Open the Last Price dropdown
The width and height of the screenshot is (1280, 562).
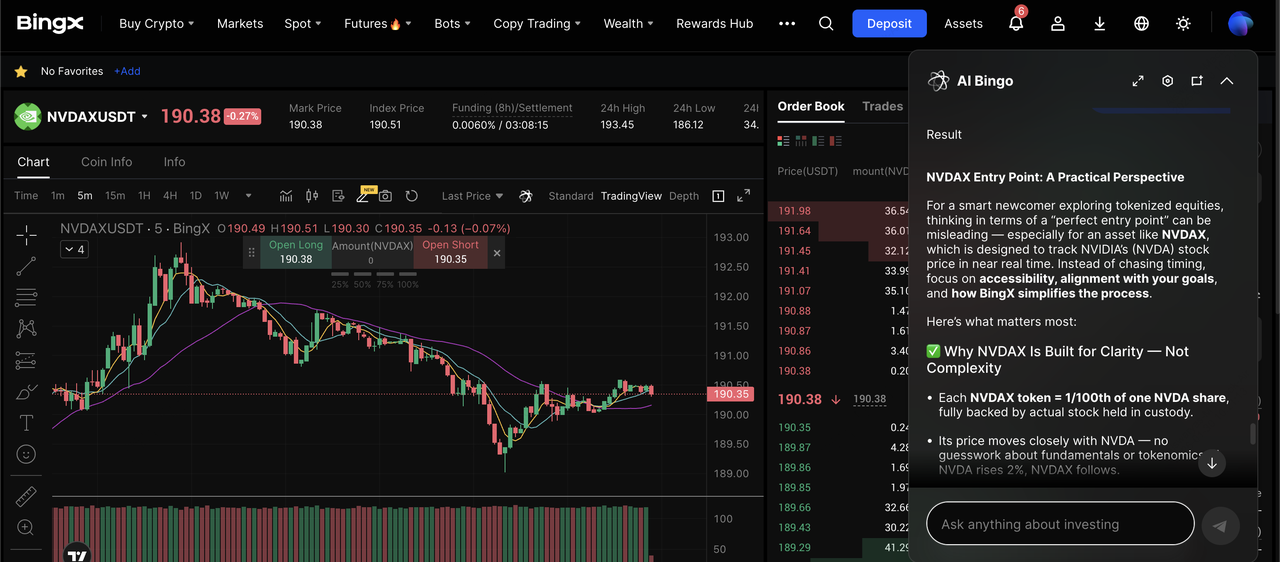click(x=472, y=196)
